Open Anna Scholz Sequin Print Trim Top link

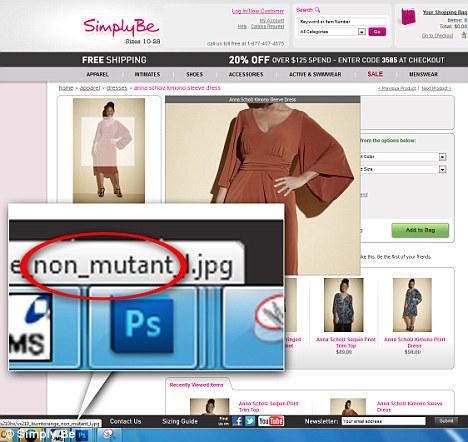click(x=346, y=342)
